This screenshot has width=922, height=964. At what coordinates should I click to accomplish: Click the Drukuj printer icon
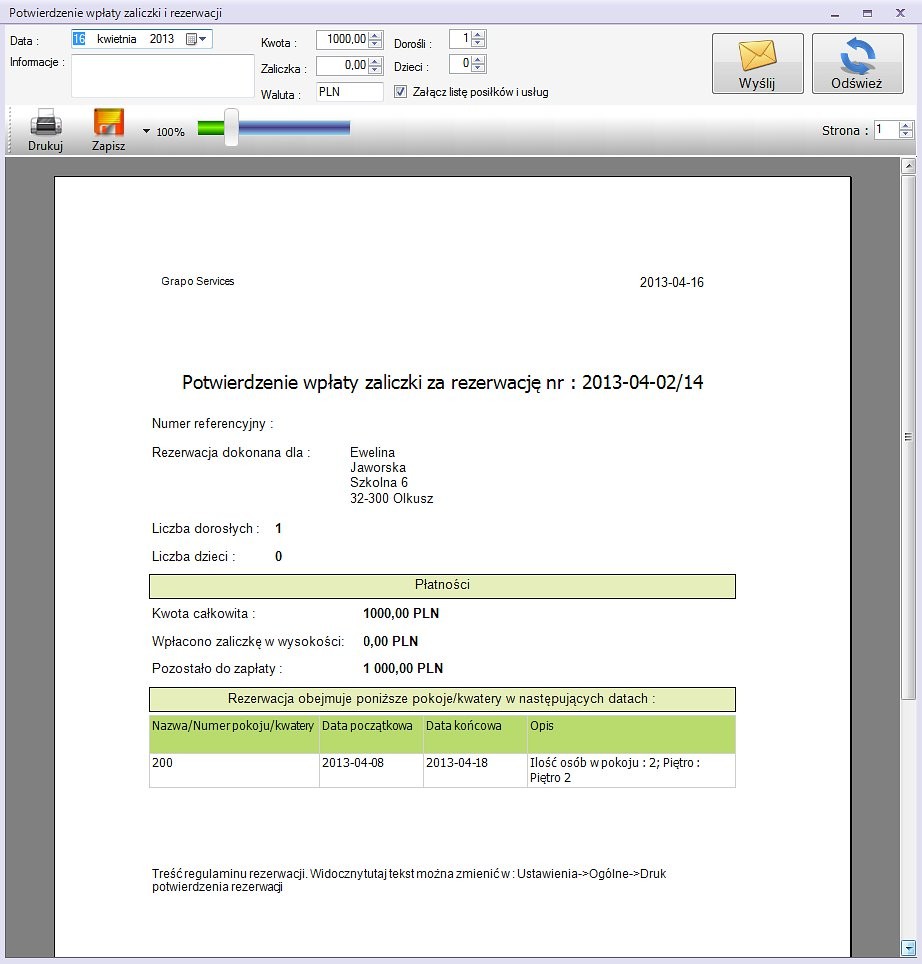[x=46, y=122]
